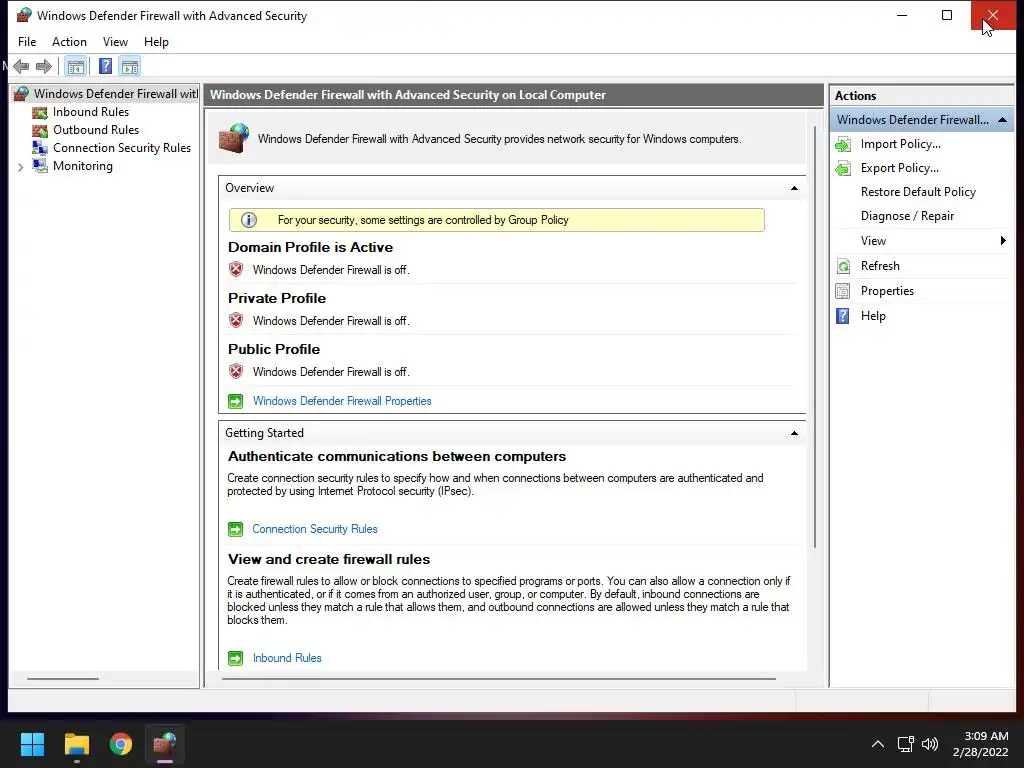Open the View menu in menu bar

115,42
